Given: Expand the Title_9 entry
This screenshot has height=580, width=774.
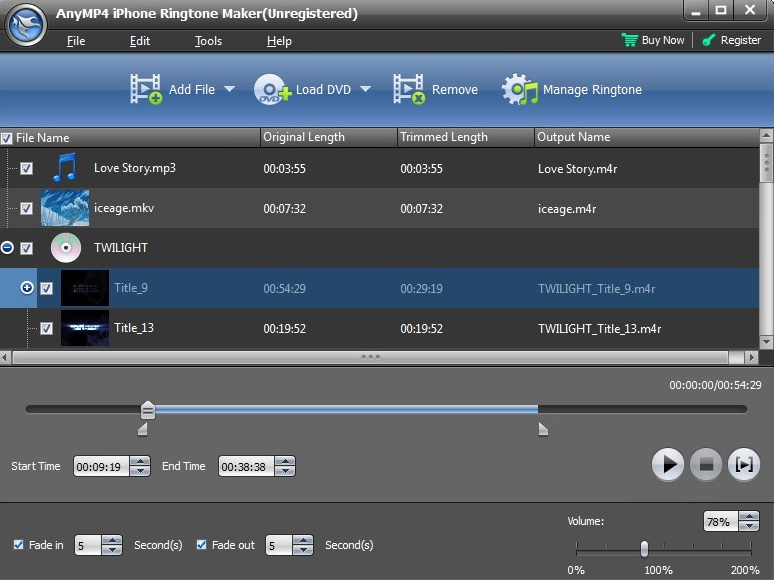Looking at the screenshot, I should coord(27,287).
